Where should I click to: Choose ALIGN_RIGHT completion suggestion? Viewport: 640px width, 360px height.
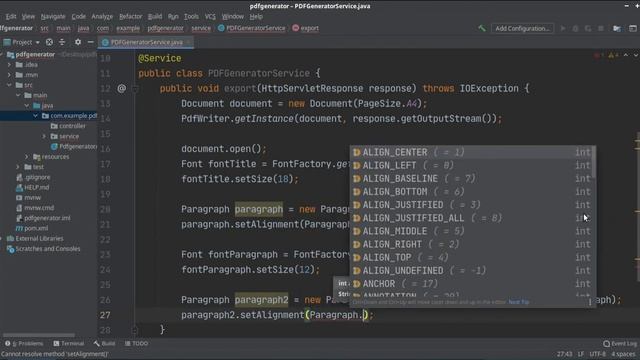point(472,244)
